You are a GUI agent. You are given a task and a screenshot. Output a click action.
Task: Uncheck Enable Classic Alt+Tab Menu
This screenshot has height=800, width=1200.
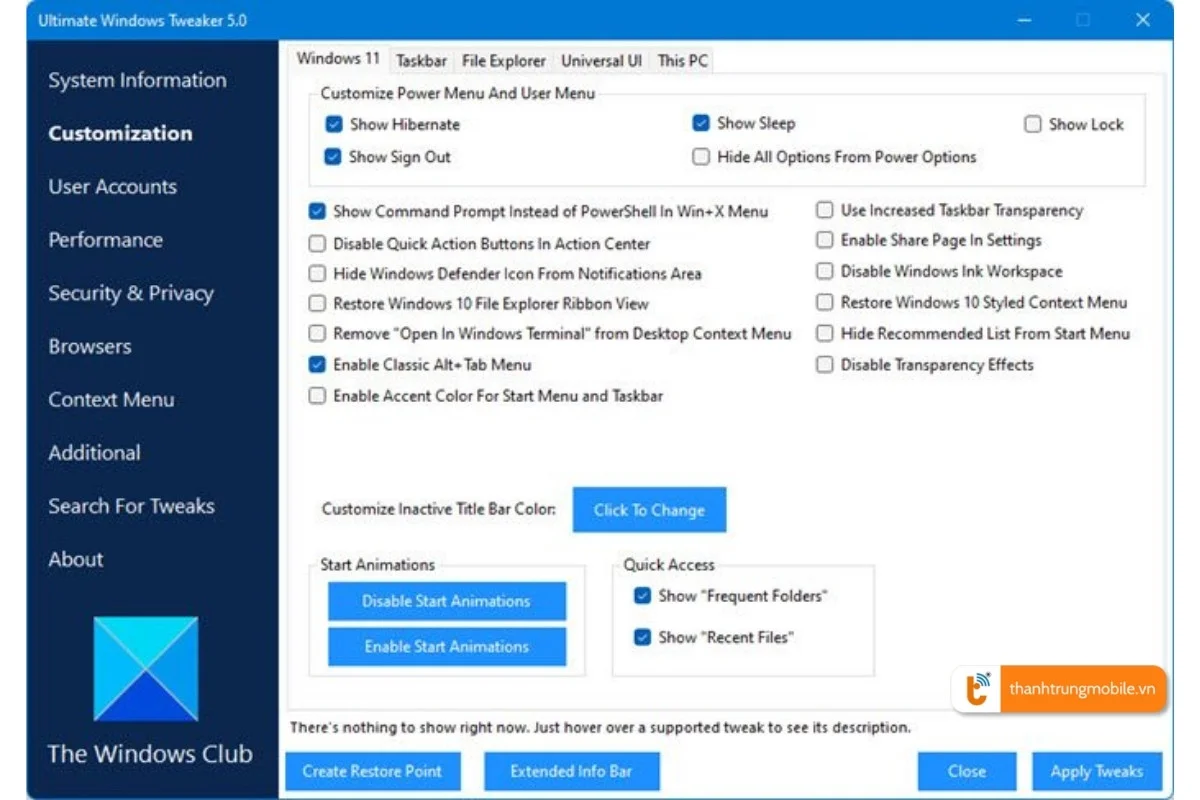click(x=317, y=365)
